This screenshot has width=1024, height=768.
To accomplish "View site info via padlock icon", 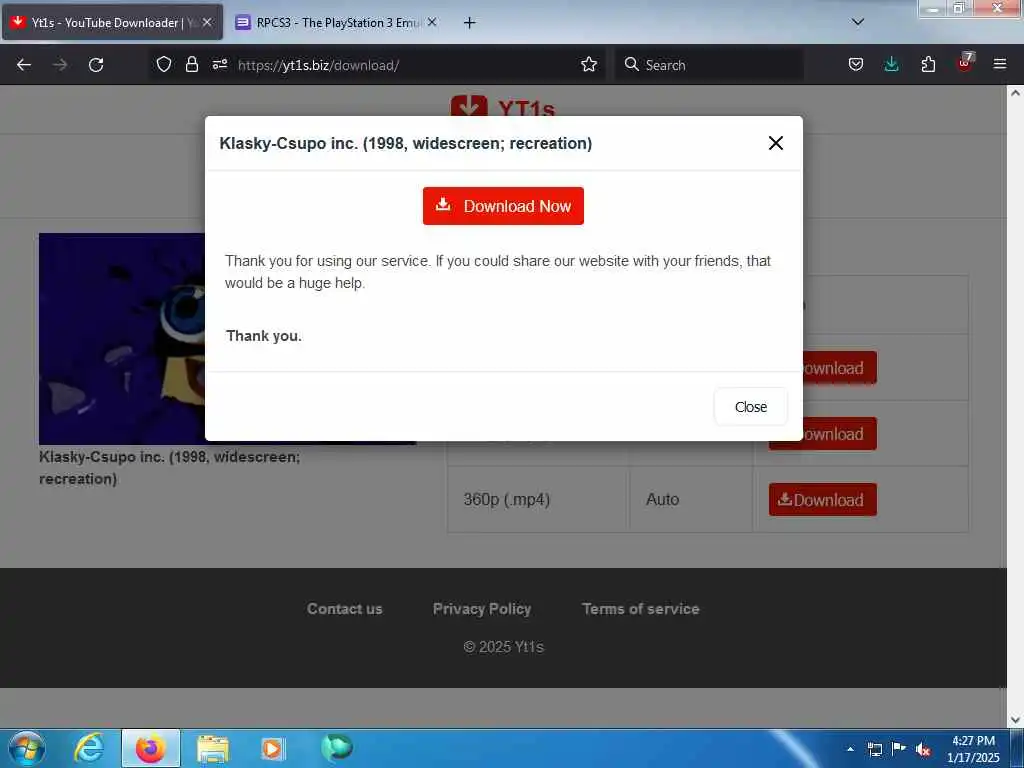I will 191,65.
